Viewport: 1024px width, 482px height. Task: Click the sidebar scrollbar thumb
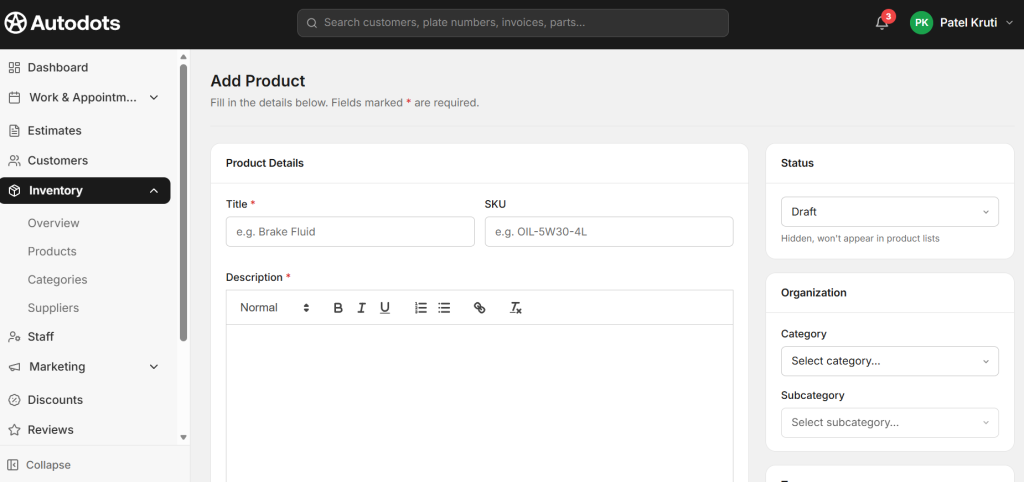pos(184,202)
